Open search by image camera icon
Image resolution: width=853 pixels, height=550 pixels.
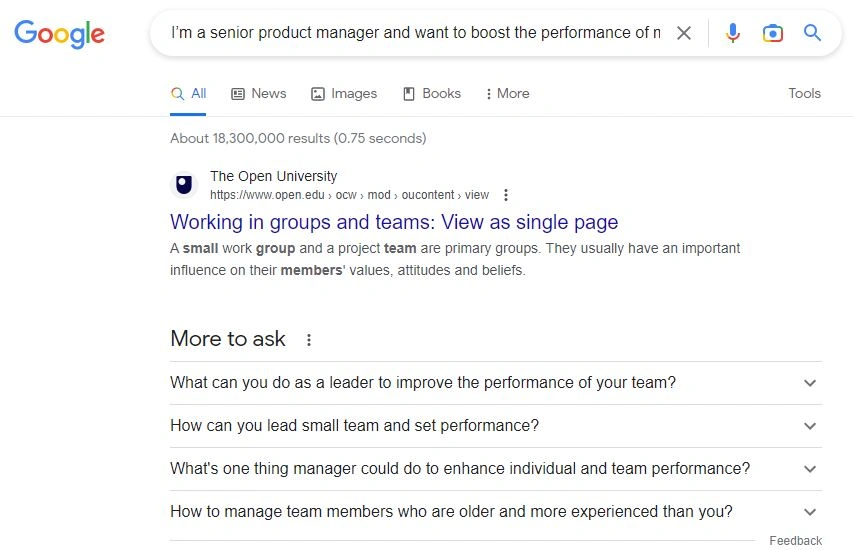772,33
